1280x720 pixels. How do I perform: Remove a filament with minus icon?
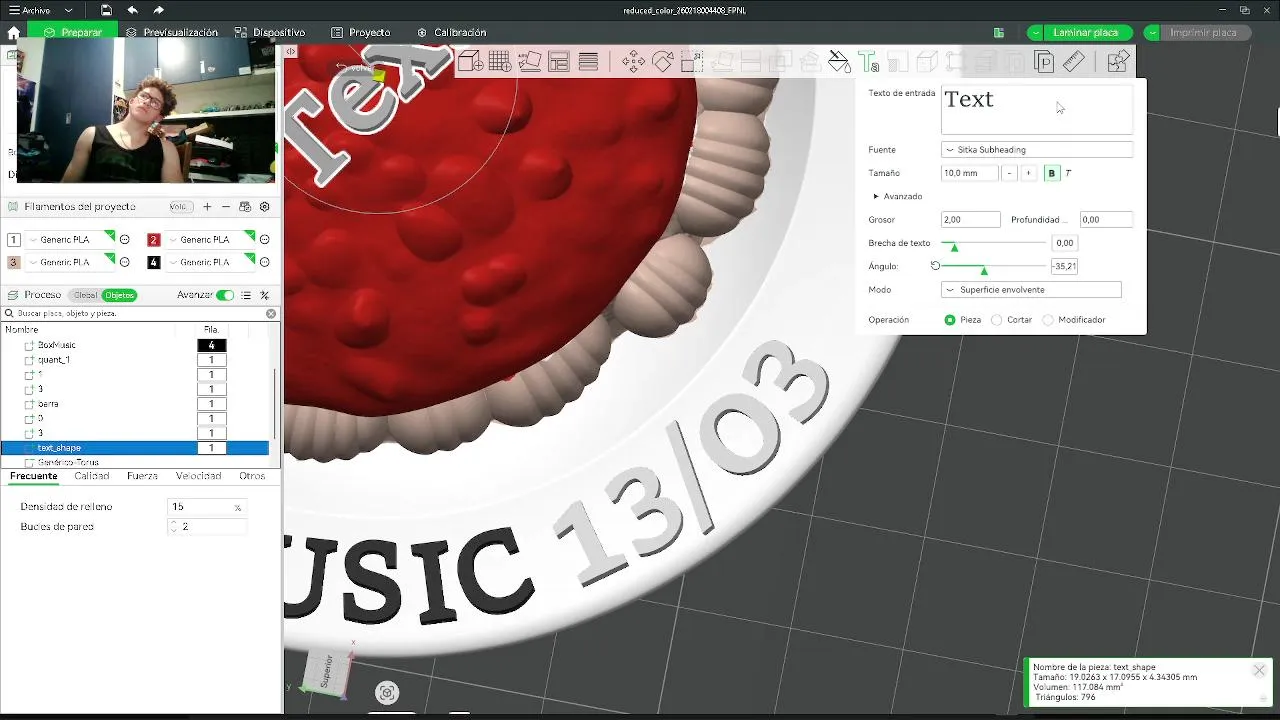pos(226,207)
